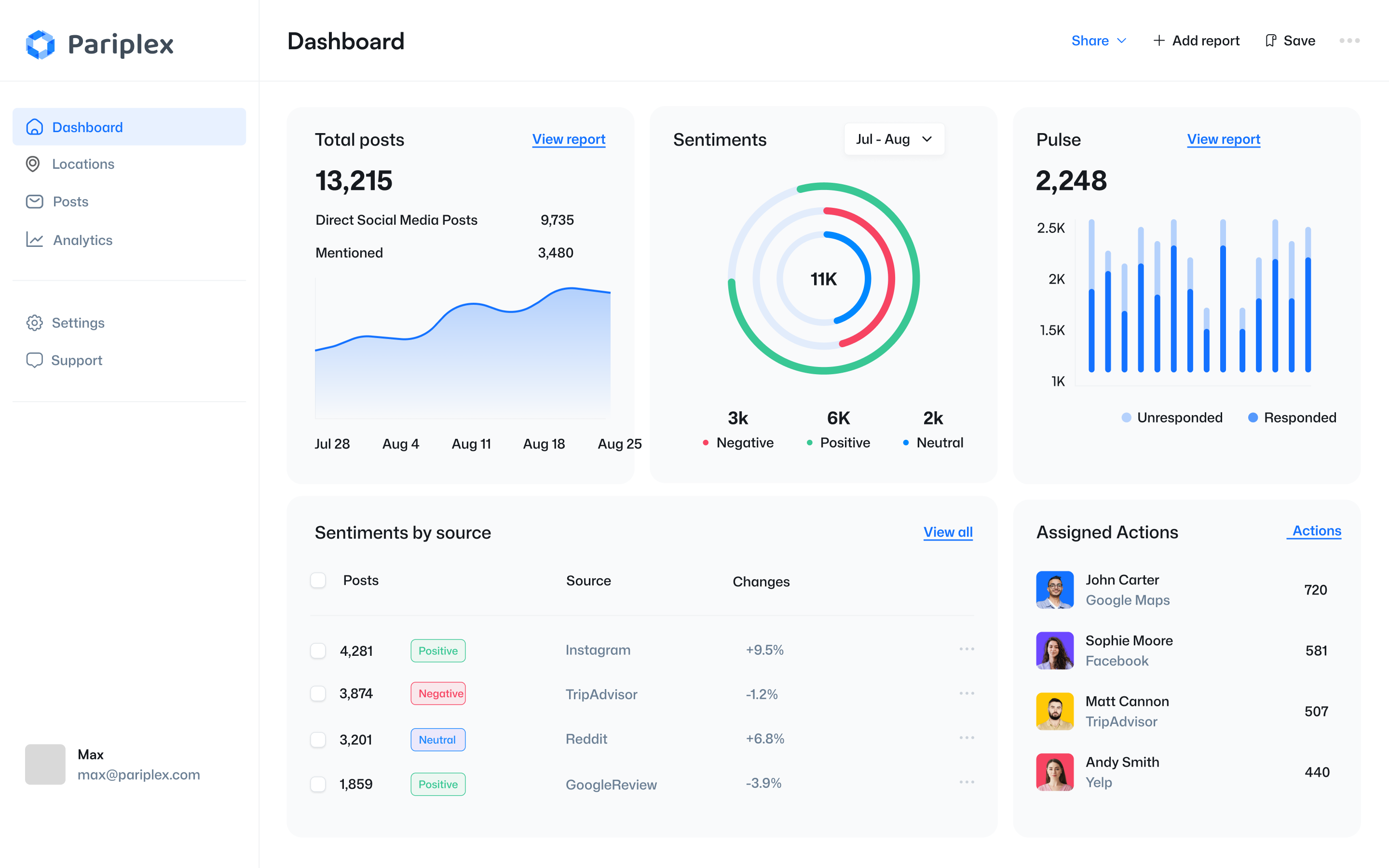Viewport: 1389px width, 868px height.
Task: Click the Posts envelope icon
Action: pyautogui.click(x=34, y=202)
